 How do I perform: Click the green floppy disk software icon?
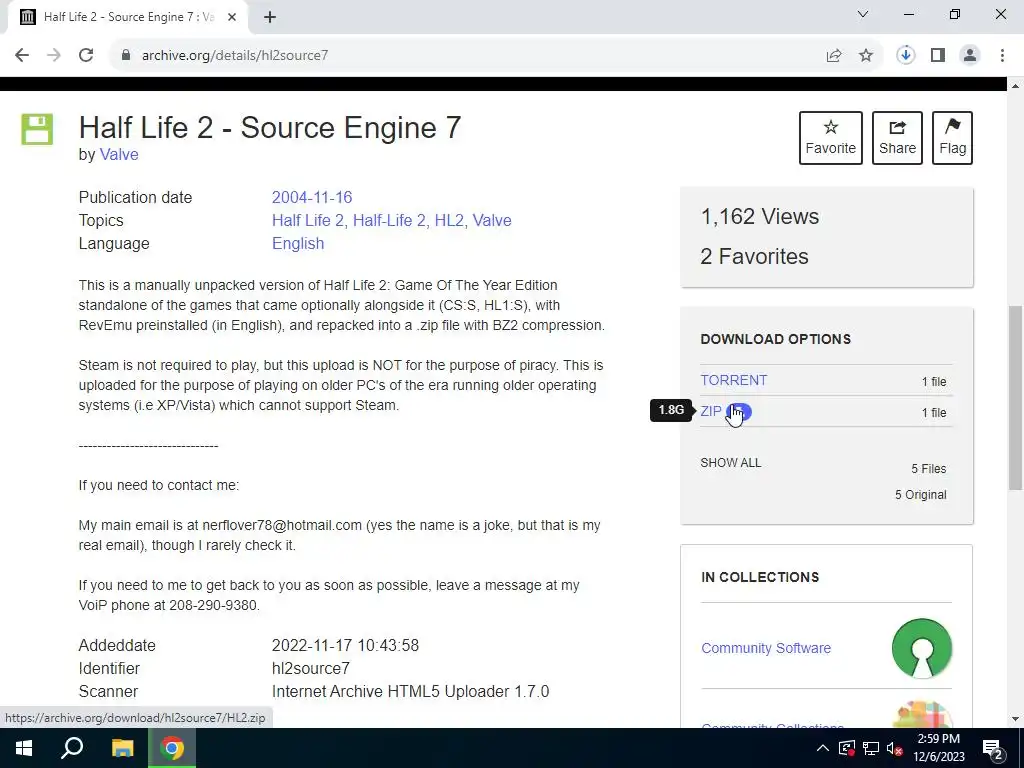37,129
